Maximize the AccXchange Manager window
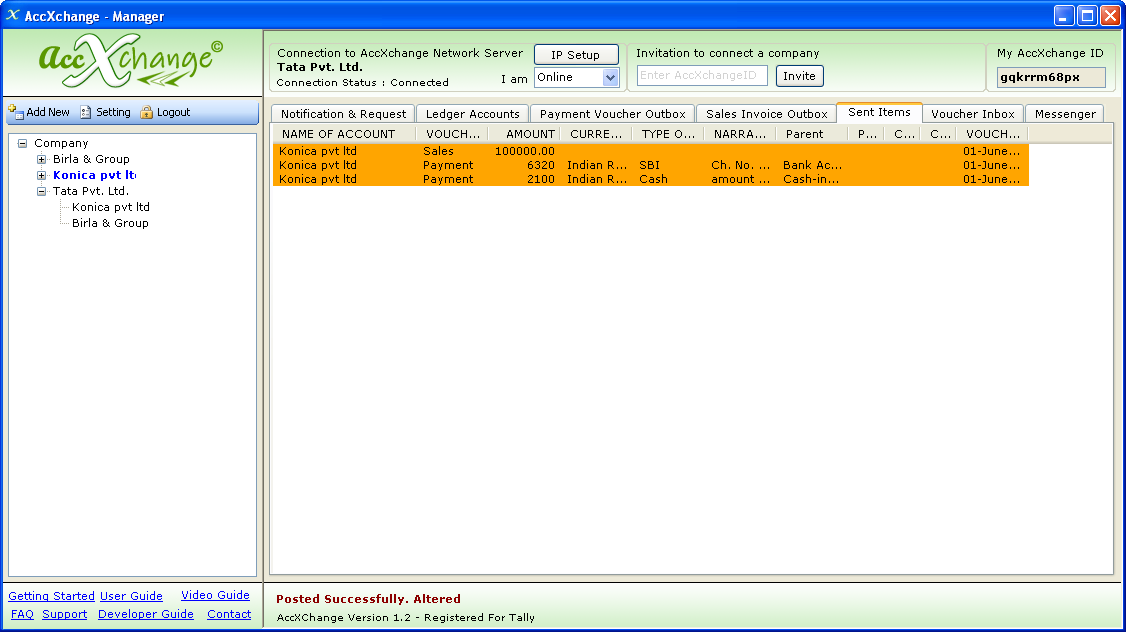Image resolution: width=1126 pixels, height=632 pixels. click(1087, 15)
